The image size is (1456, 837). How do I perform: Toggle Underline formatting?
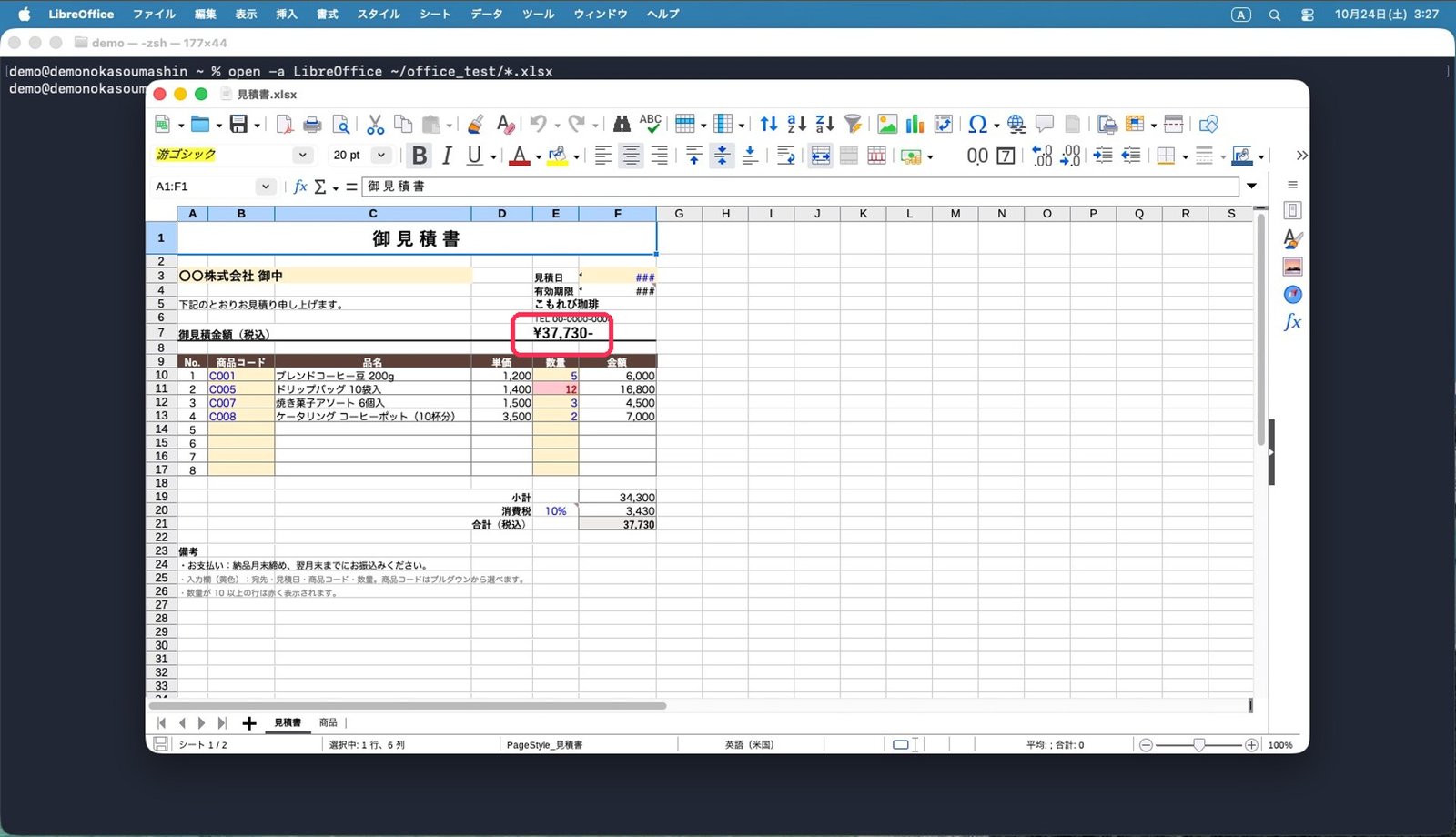pyautogui.click(x=474, y=156)
